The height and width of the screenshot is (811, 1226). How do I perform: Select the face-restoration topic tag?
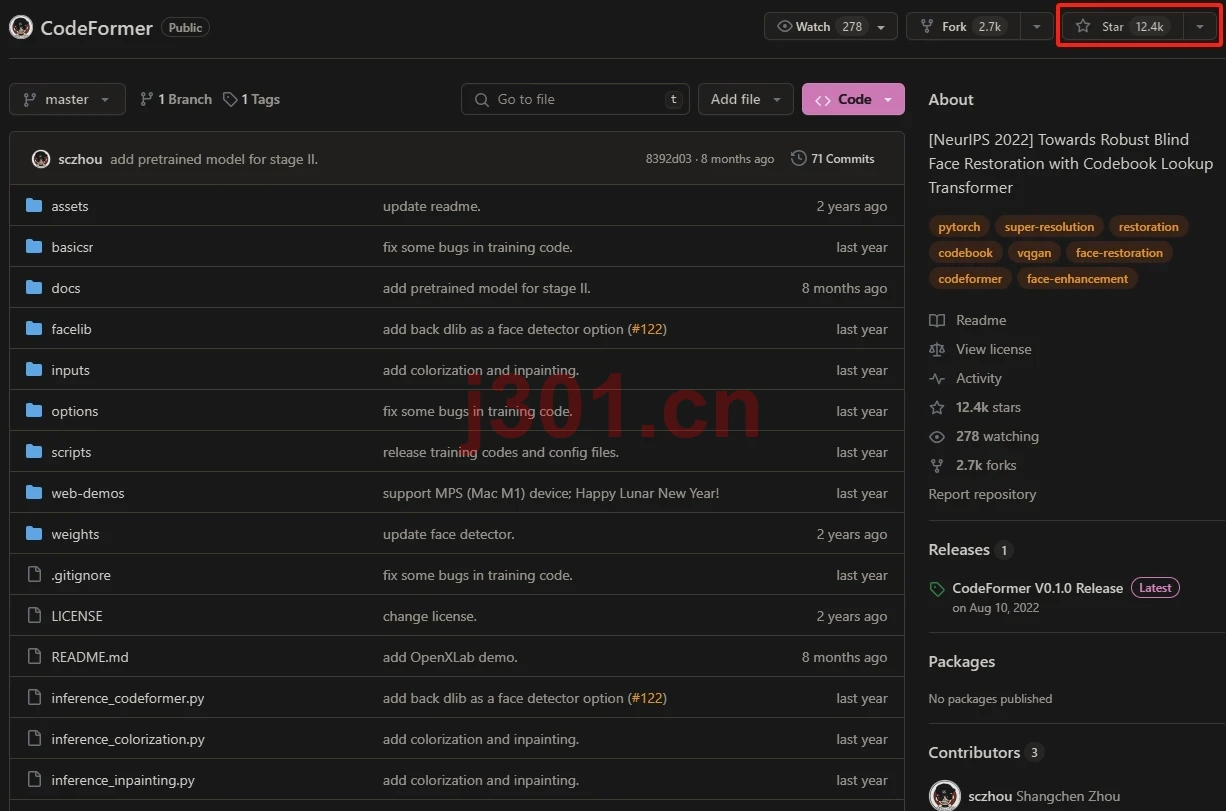click(x=1119, y=253)
